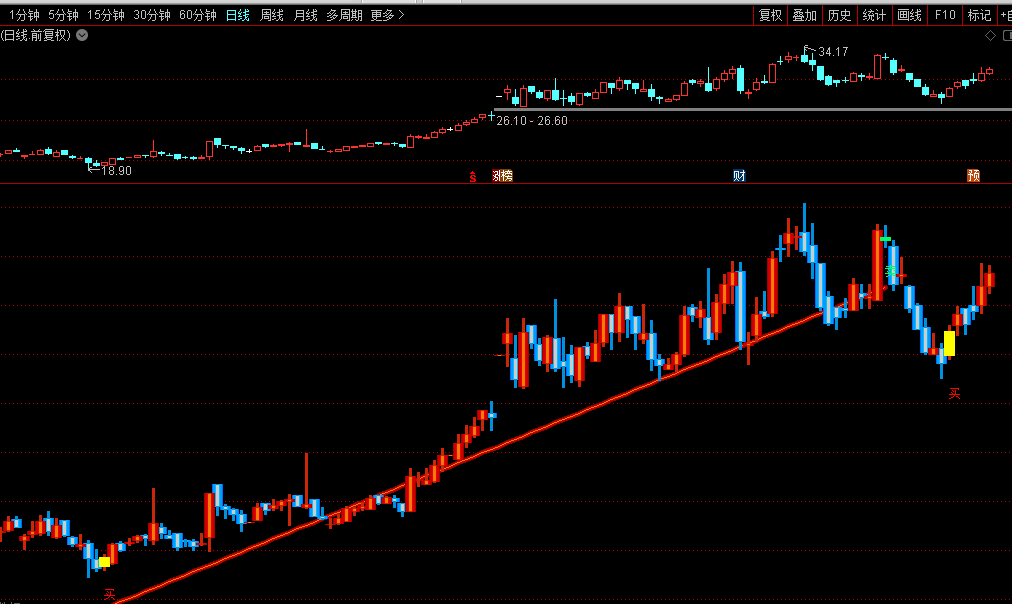
Task: Expand the 日线 前复权 dropdown arrow
Action: [82, 35]
